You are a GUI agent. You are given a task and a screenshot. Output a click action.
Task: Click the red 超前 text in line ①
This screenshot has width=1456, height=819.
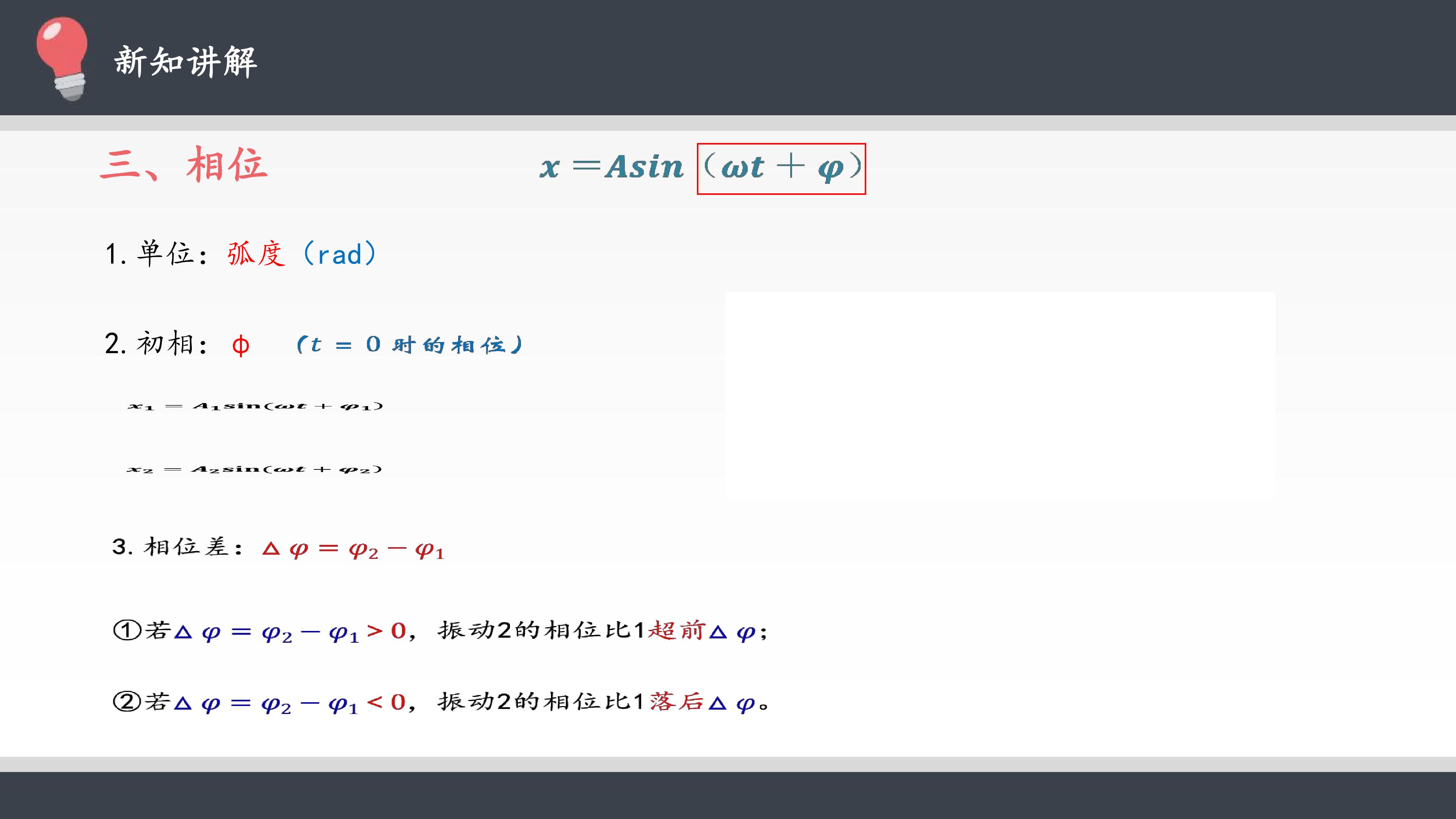[x=676, y=630]
